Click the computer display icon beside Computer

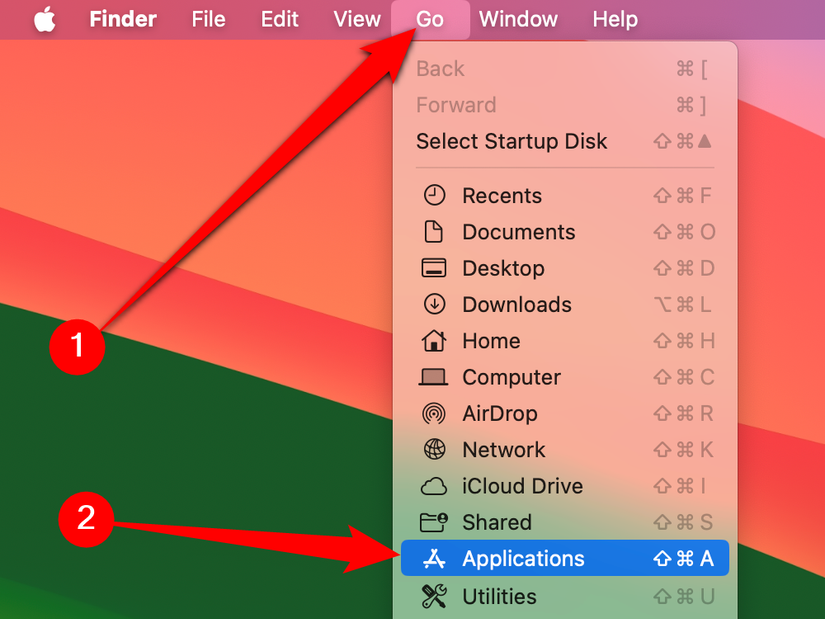[x=434, y=377]
